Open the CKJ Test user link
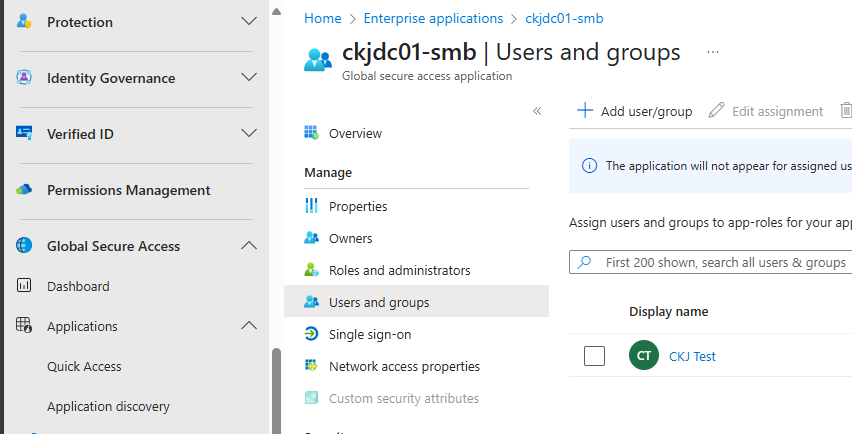The image size is (852, 434). (692, 356)
